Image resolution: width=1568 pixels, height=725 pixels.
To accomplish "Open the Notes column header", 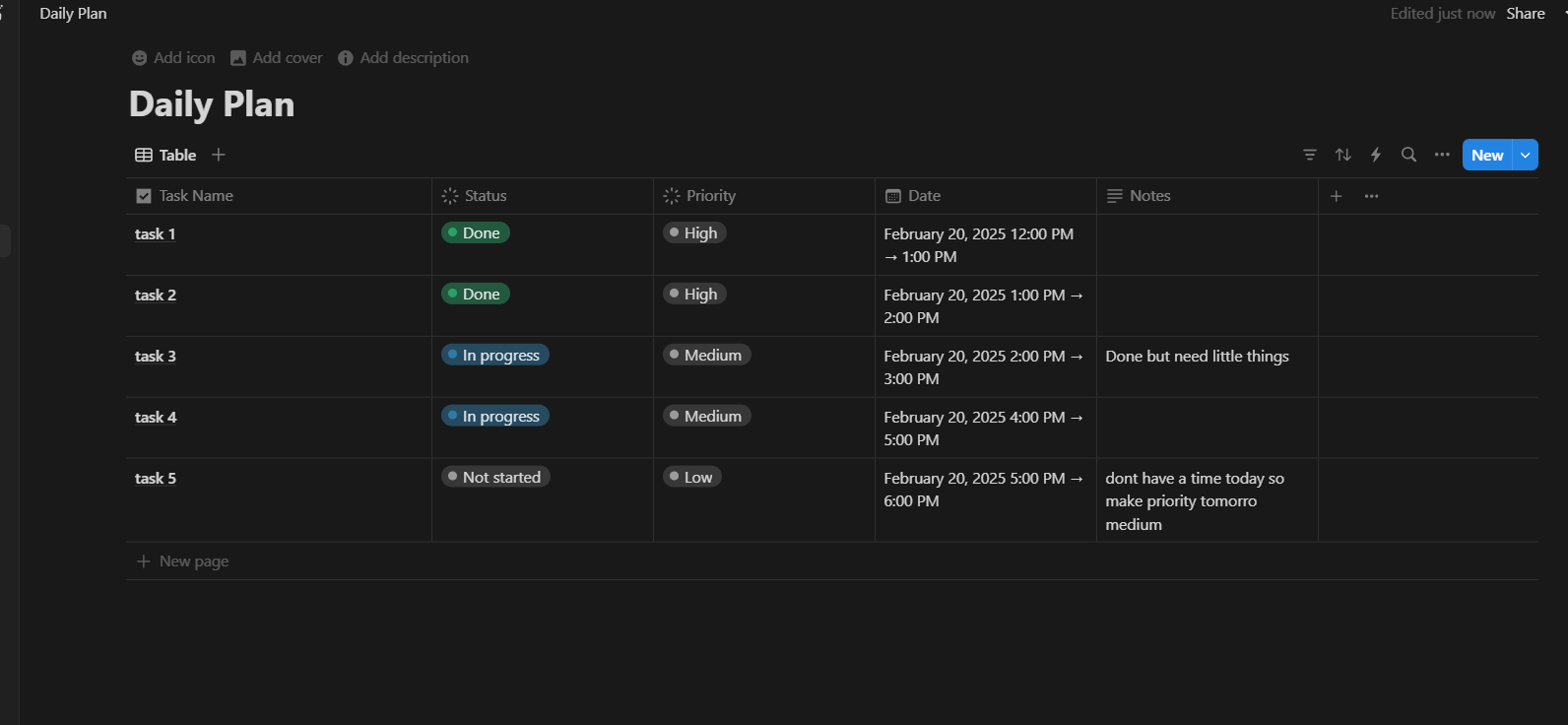I will tap(1208, 196).
